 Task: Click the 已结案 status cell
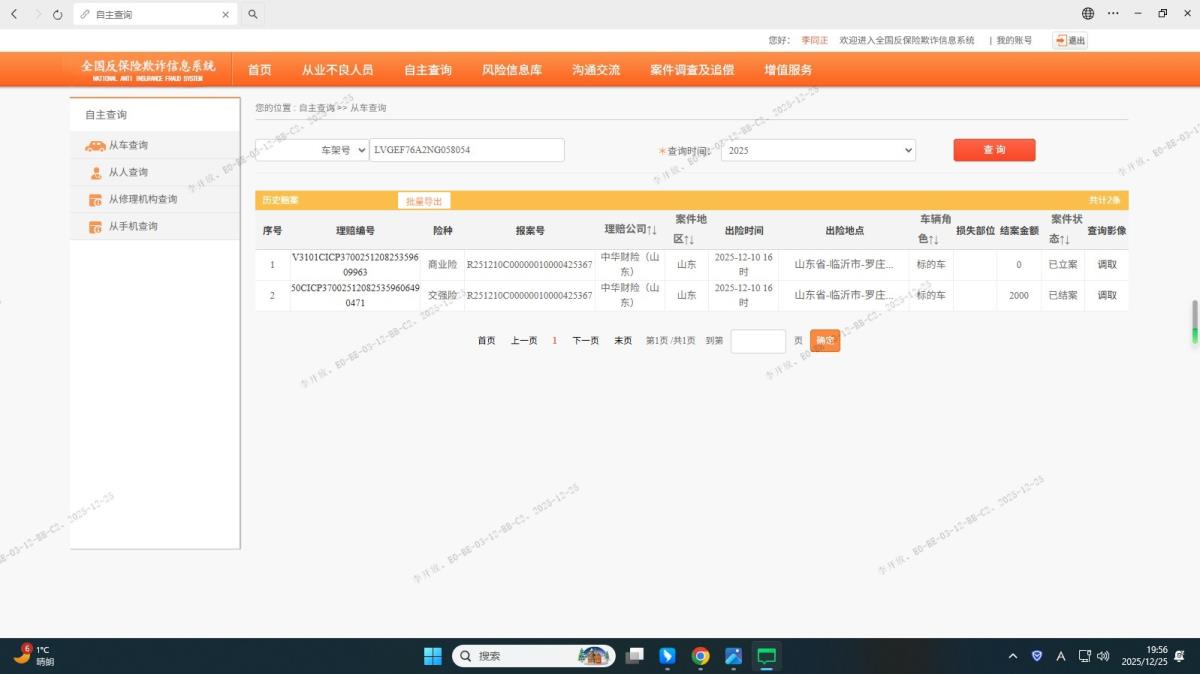pos(1063,296)
